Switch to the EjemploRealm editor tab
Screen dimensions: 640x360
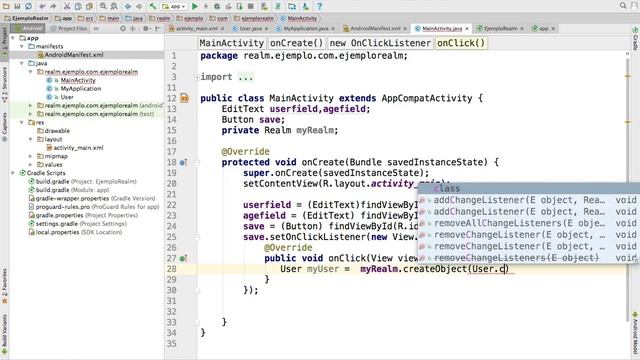[x=500, y=29]
